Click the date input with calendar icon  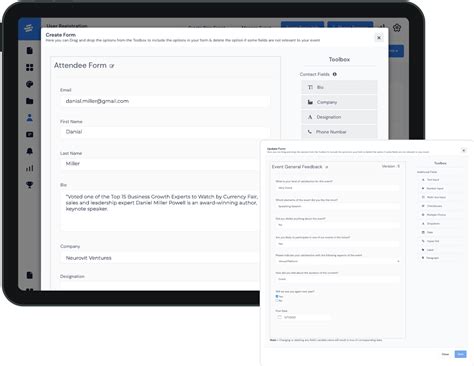[x=303, y=317]
